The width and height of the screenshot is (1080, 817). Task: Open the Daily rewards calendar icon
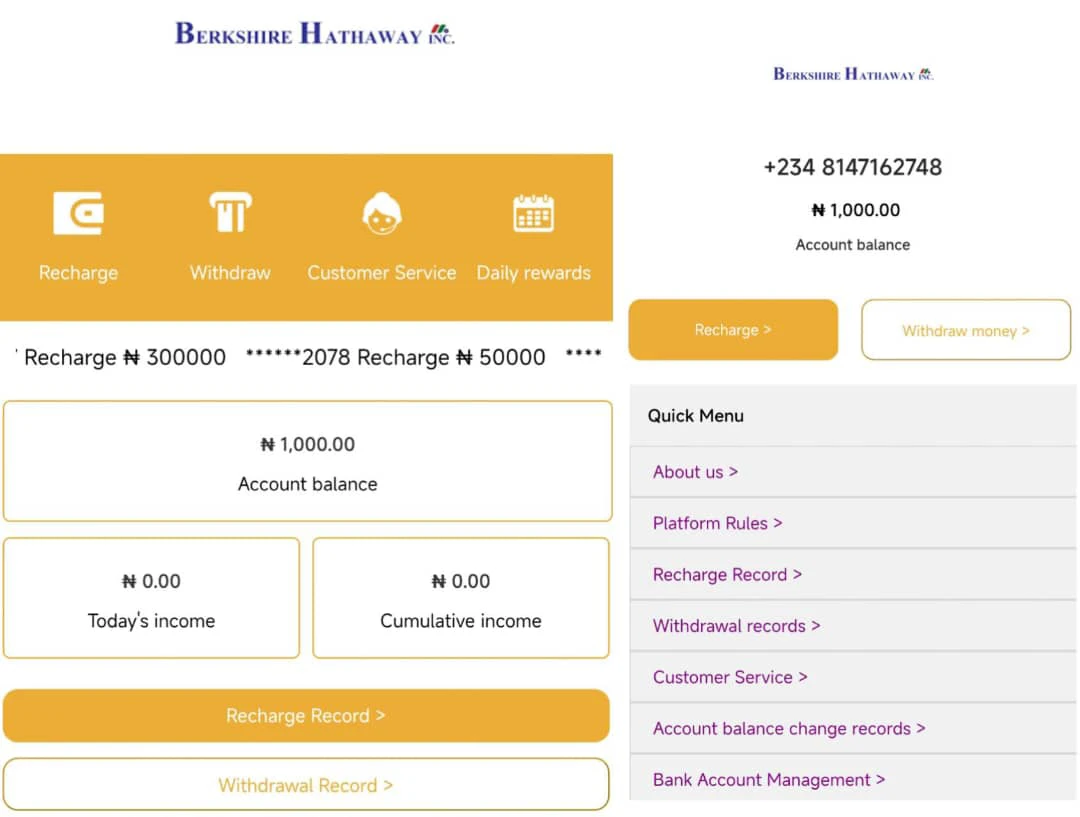pos(533,214)
